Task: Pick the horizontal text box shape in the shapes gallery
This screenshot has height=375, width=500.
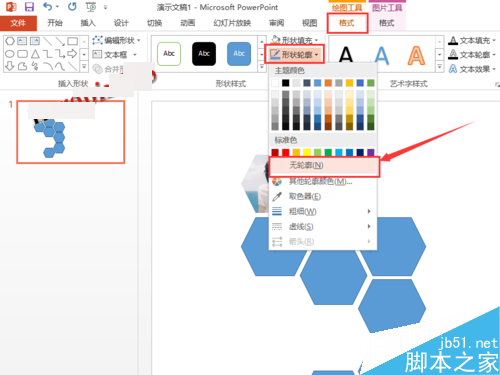Action: pos(22,41)
